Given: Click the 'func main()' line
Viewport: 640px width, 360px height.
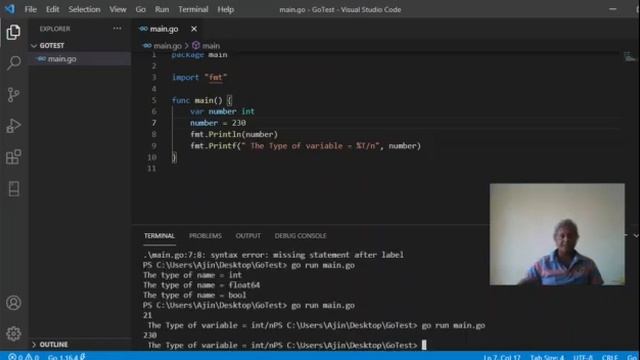Looking at the screenshot, I should pos(202,100).
